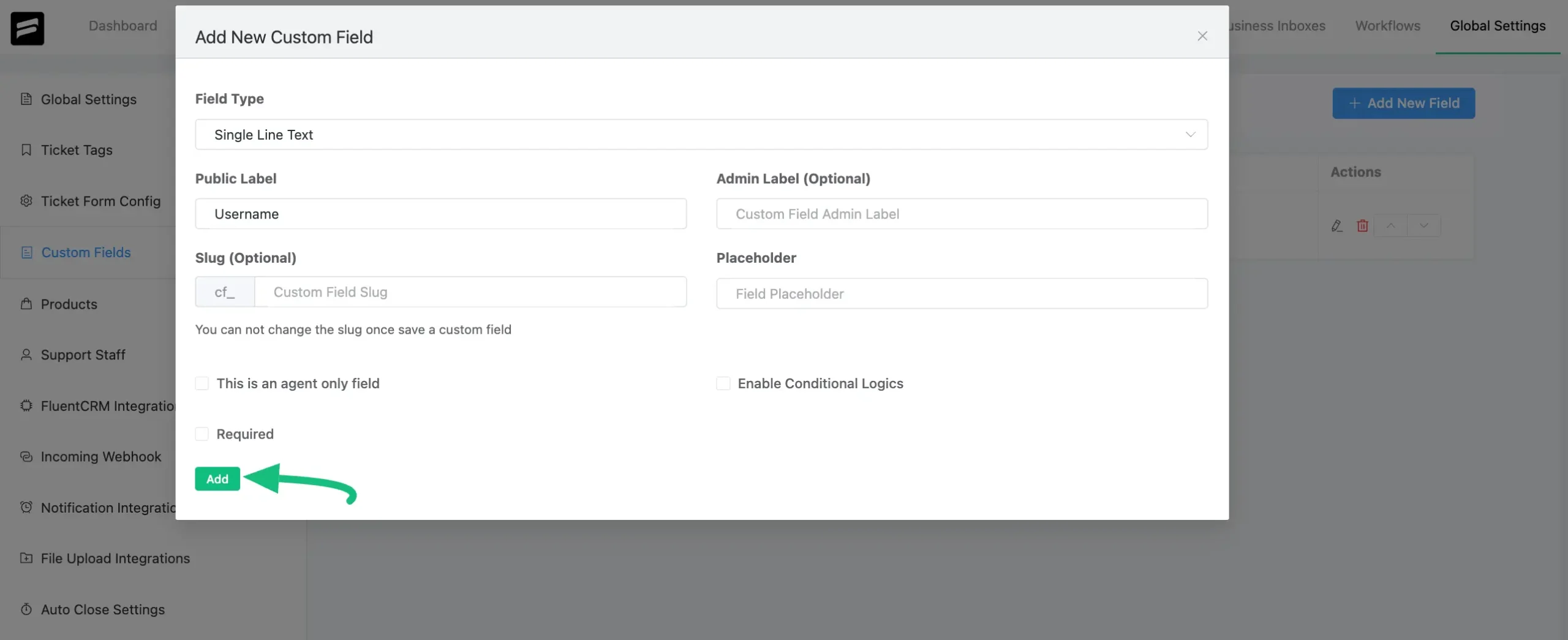Click the Incoming Webhook icon
Image resolution: width=1568 pixels, height=640 pixels.
click(x=26, y=456)
